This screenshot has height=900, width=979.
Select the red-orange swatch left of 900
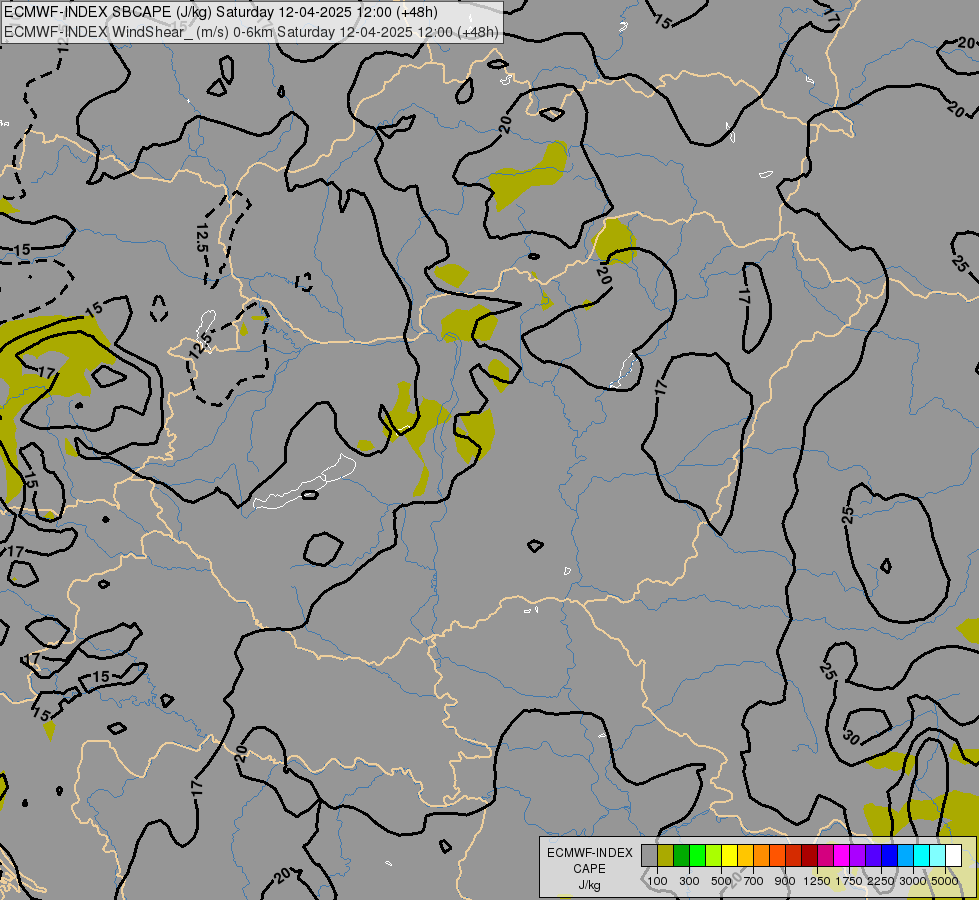[777, 856]
